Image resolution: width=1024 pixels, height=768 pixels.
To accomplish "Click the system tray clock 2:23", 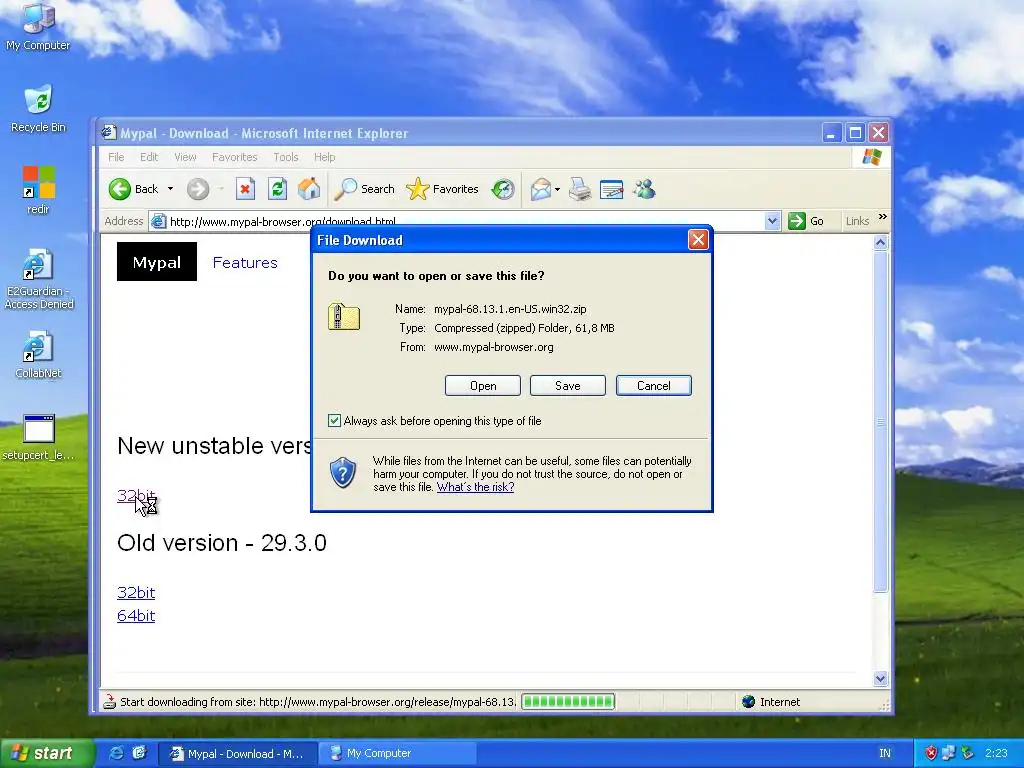I will pyautogui.click(x=996, y=753).
